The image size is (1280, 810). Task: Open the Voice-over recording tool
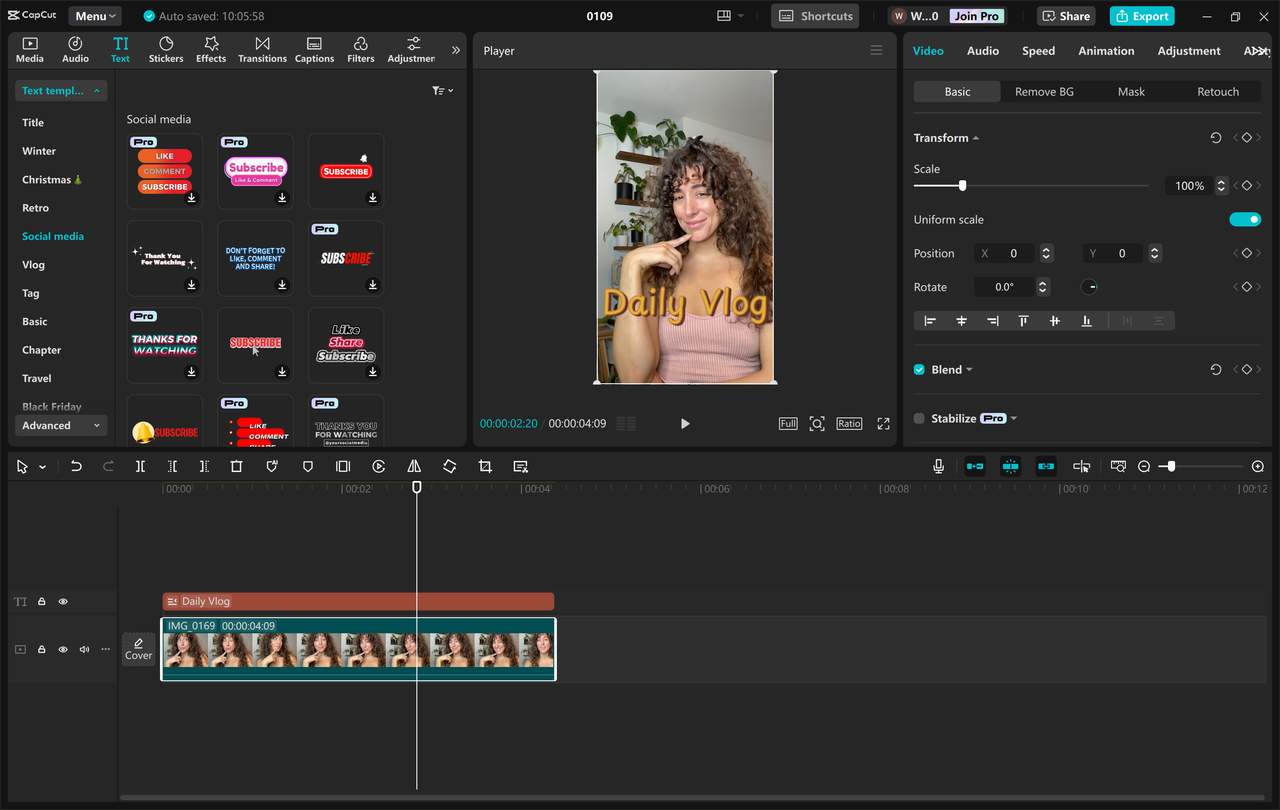click(x=937, y=466)
